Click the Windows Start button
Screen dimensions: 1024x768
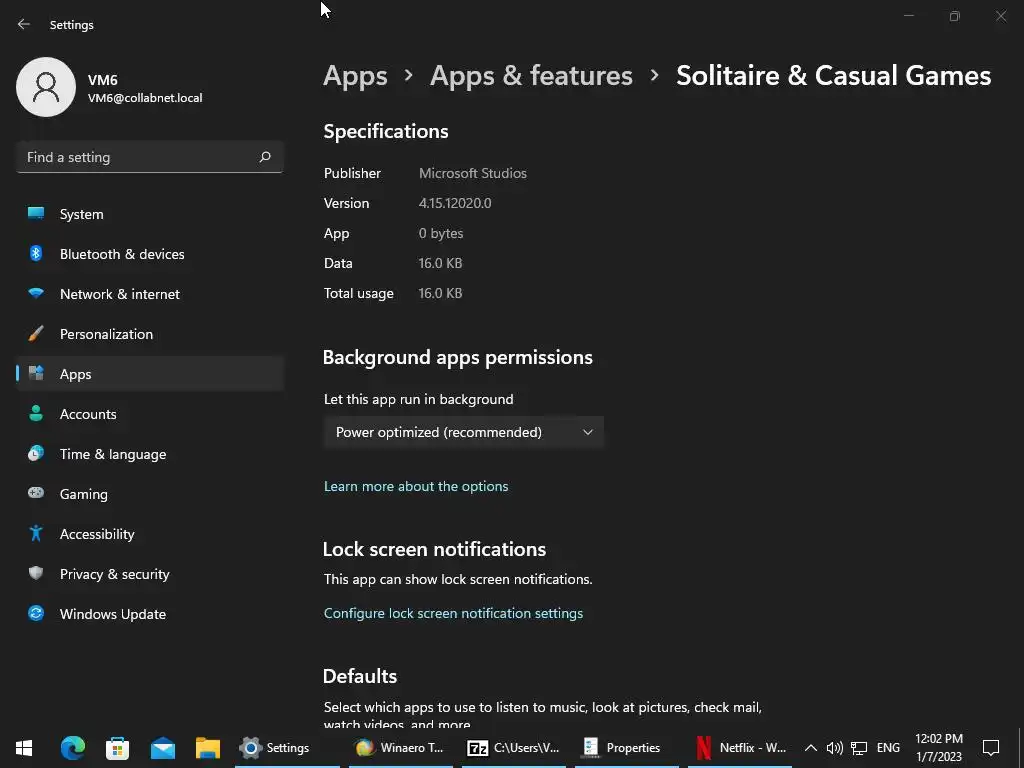(x=24, y=747)
